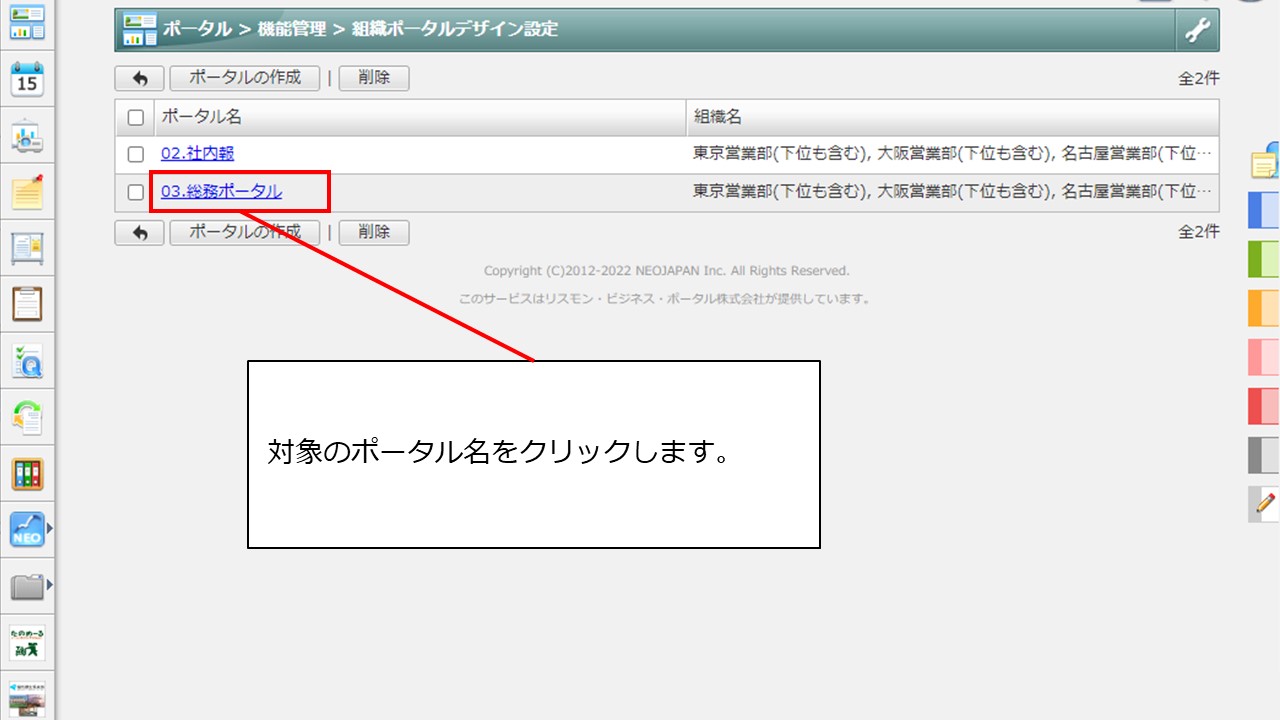The width and height of the screenshot is (1280, 720).
Task: Open the calendar icon showing 15
Action: (x=27, y=78)
